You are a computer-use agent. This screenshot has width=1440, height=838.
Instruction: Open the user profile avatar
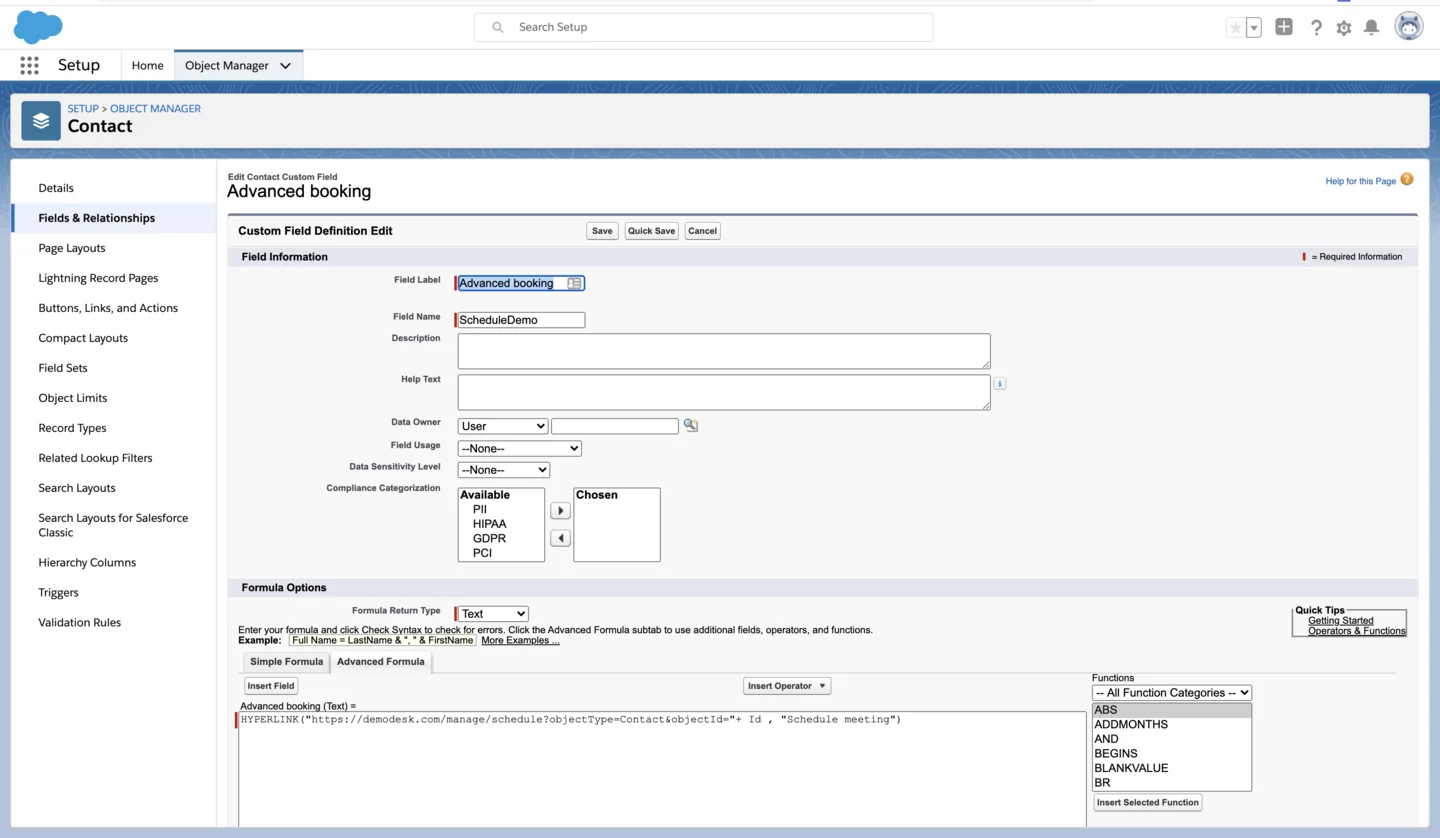pyautogui.click(x=1409, y=27)
